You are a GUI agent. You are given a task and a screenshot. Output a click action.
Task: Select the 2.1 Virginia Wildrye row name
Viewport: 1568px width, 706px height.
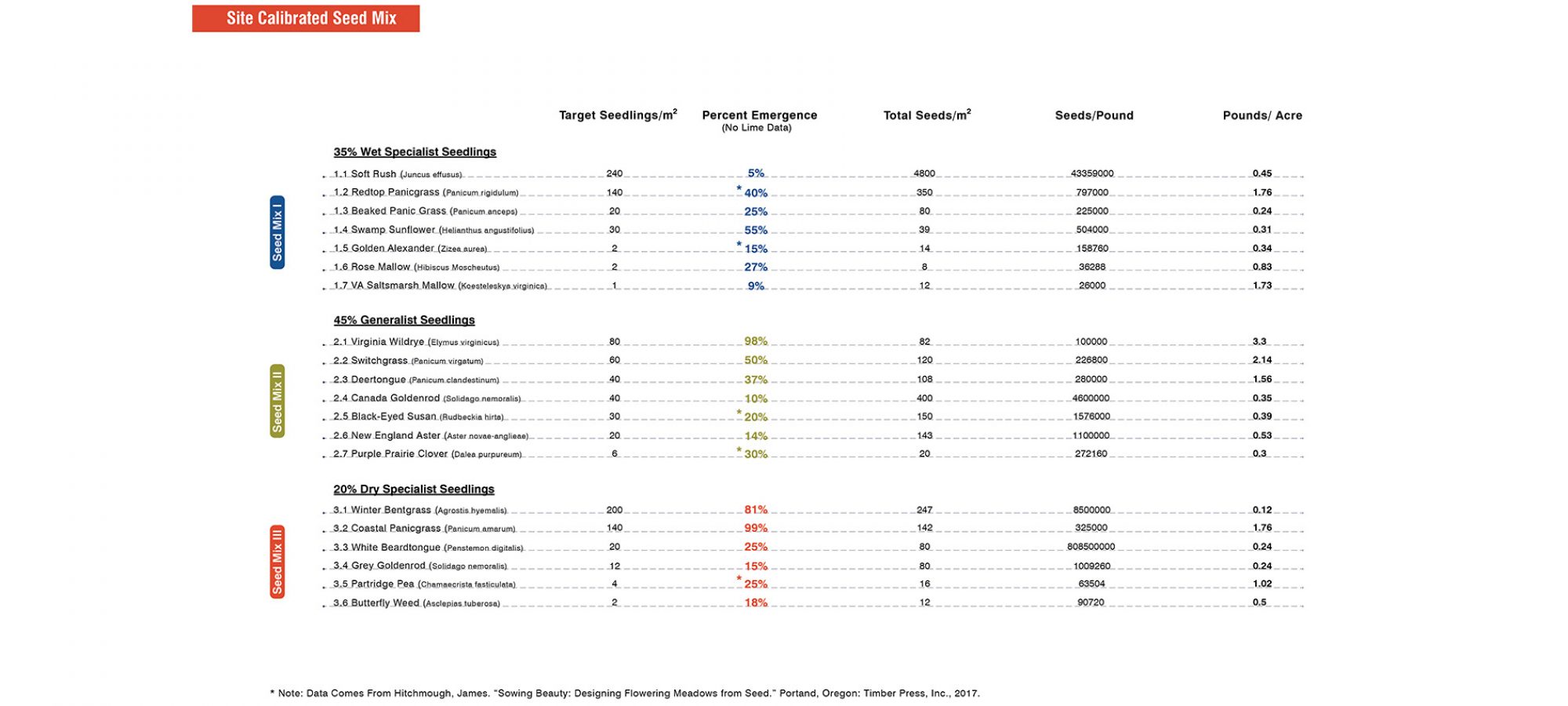(x=416, y=342)
